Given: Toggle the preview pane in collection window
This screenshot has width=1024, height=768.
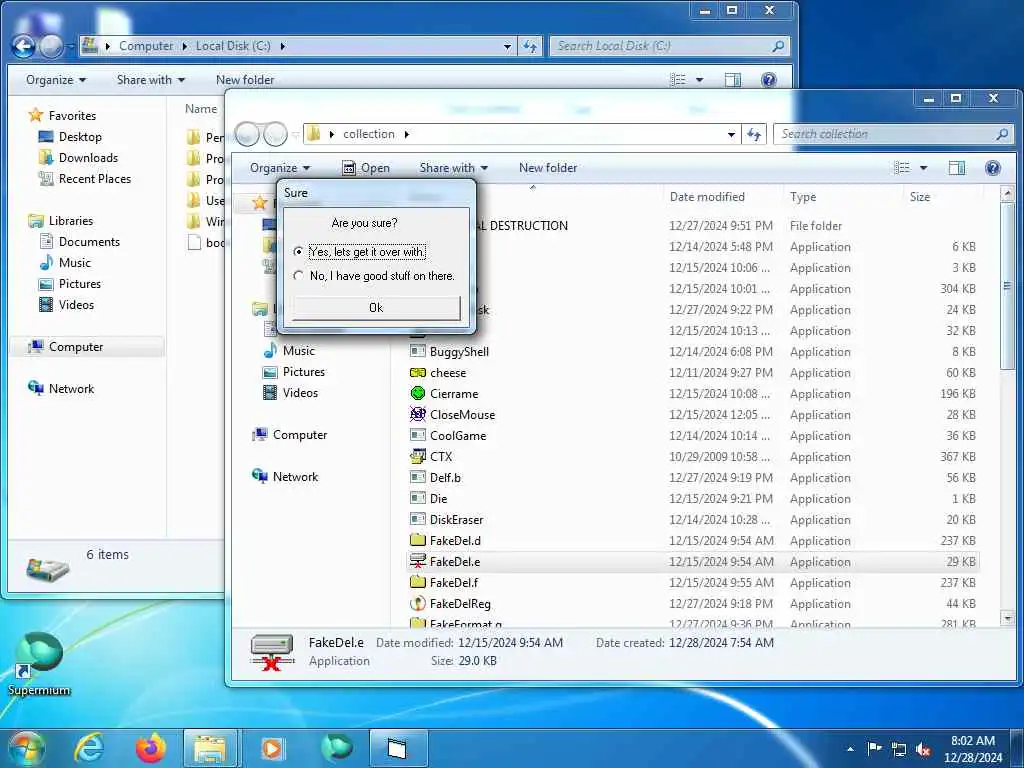Looking at the screenshot, I should coord(957,168).
